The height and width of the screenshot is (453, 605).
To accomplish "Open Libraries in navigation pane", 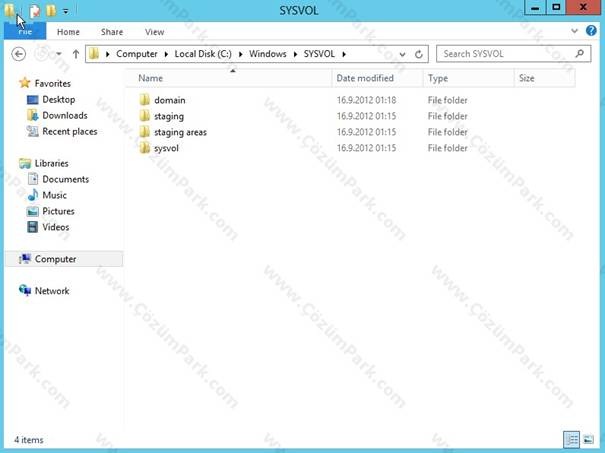I will click(51, 163).
